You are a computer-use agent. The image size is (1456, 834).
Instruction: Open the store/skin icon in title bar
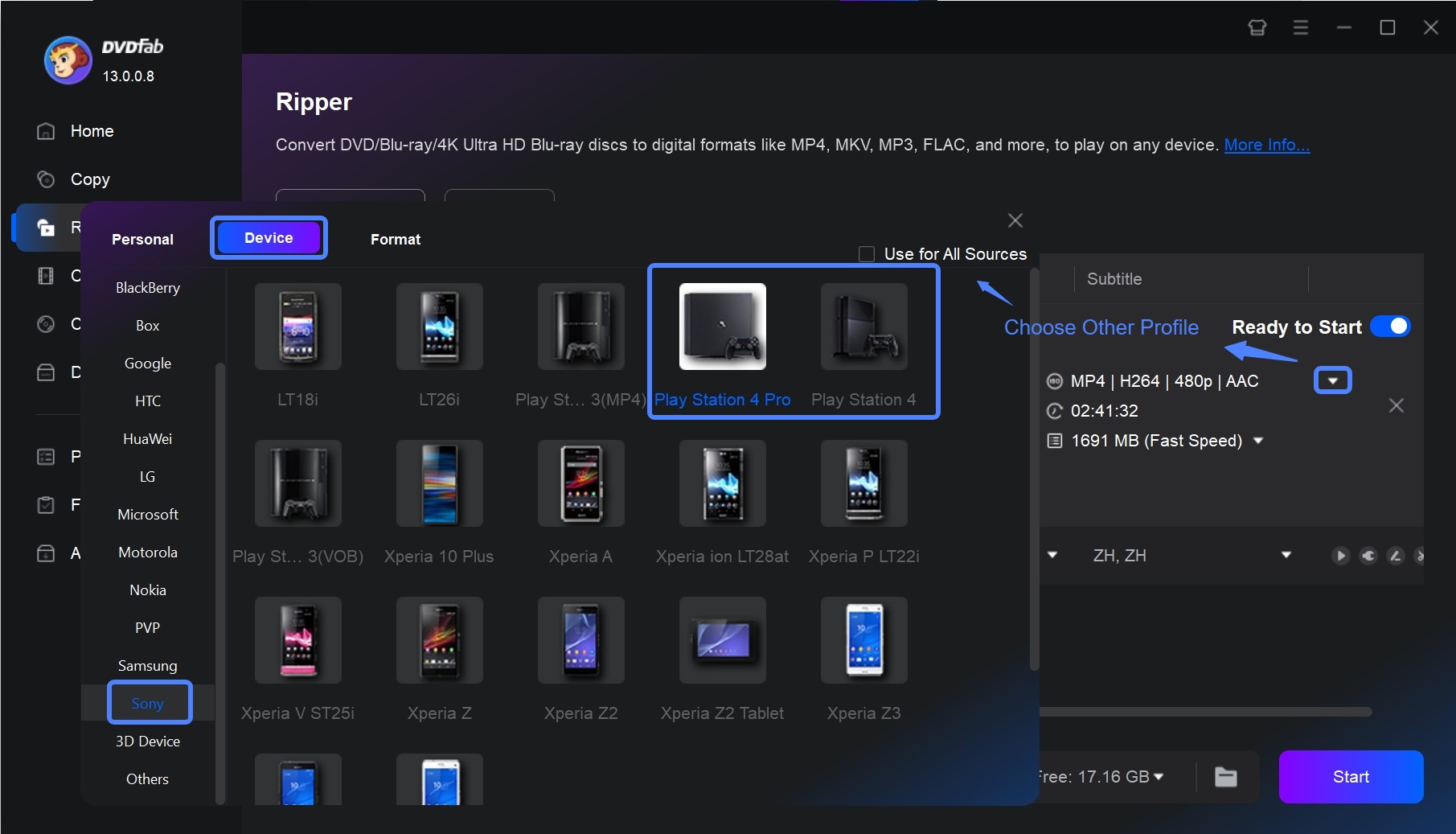pos(1257,27)
